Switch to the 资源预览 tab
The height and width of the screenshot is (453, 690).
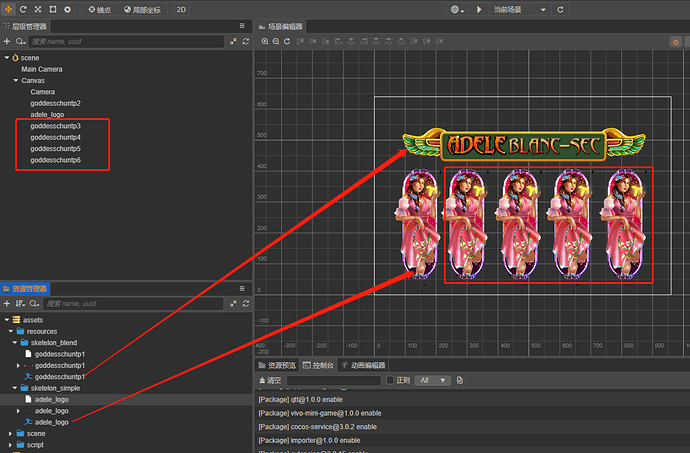coord(277,365)
